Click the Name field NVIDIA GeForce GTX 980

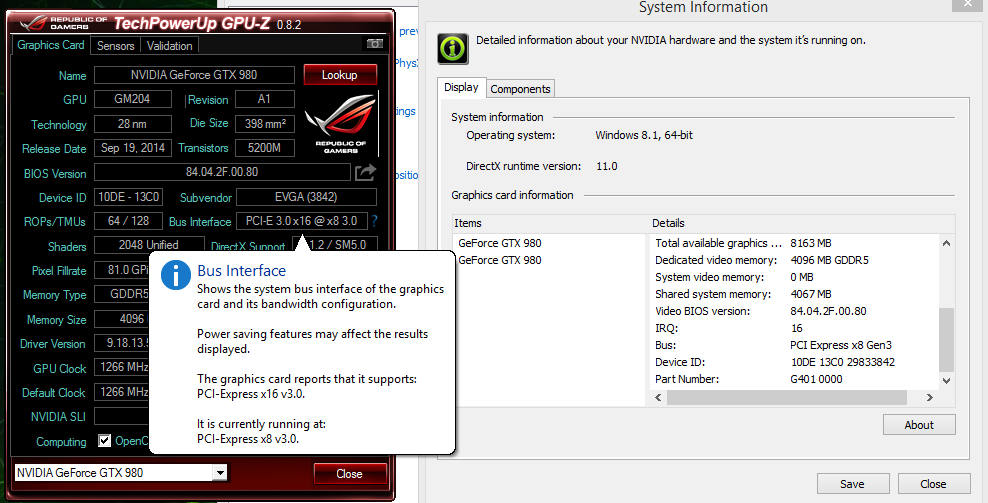point(194,74)
